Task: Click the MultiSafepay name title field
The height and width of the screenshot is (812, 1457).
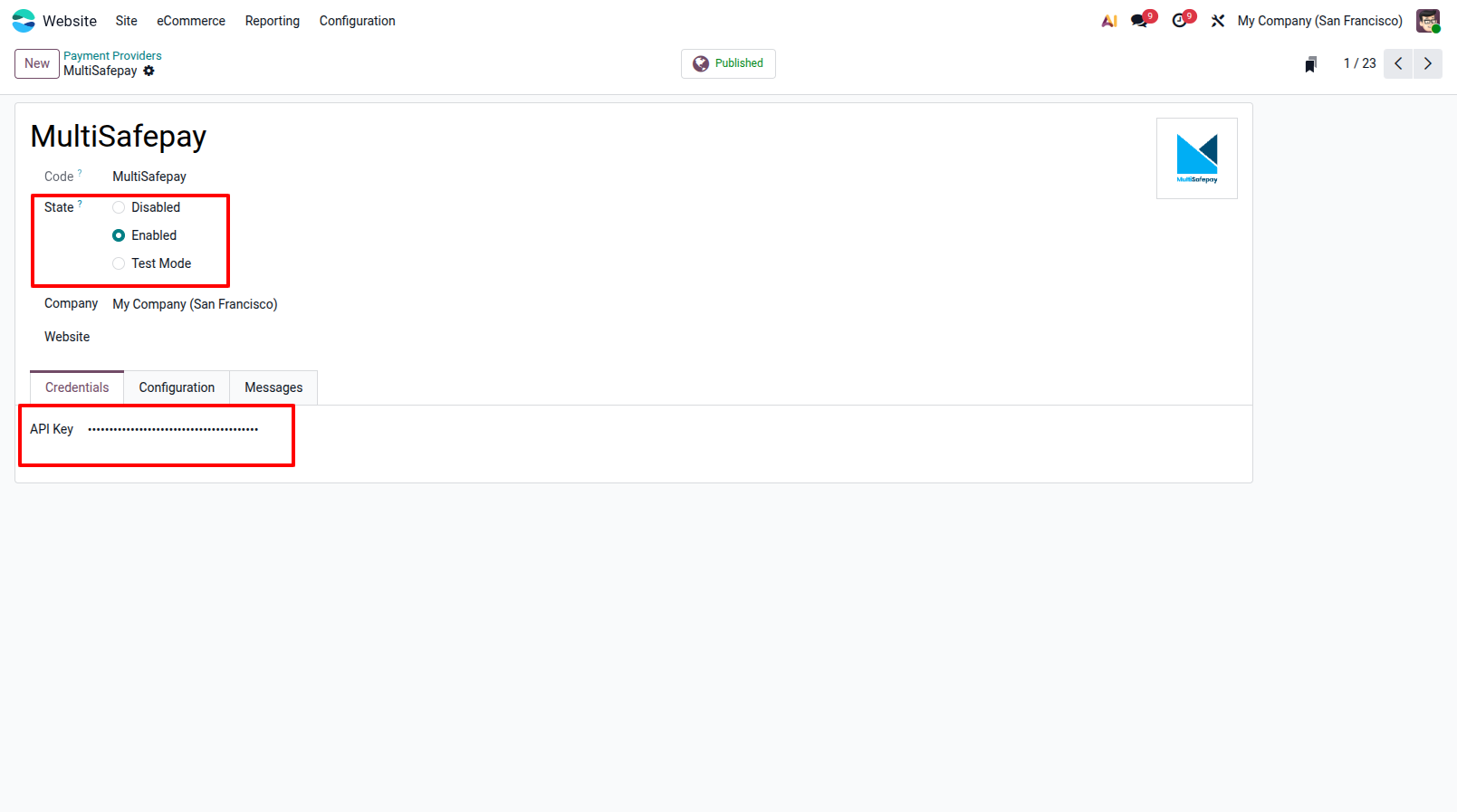Action: [119, 136]
